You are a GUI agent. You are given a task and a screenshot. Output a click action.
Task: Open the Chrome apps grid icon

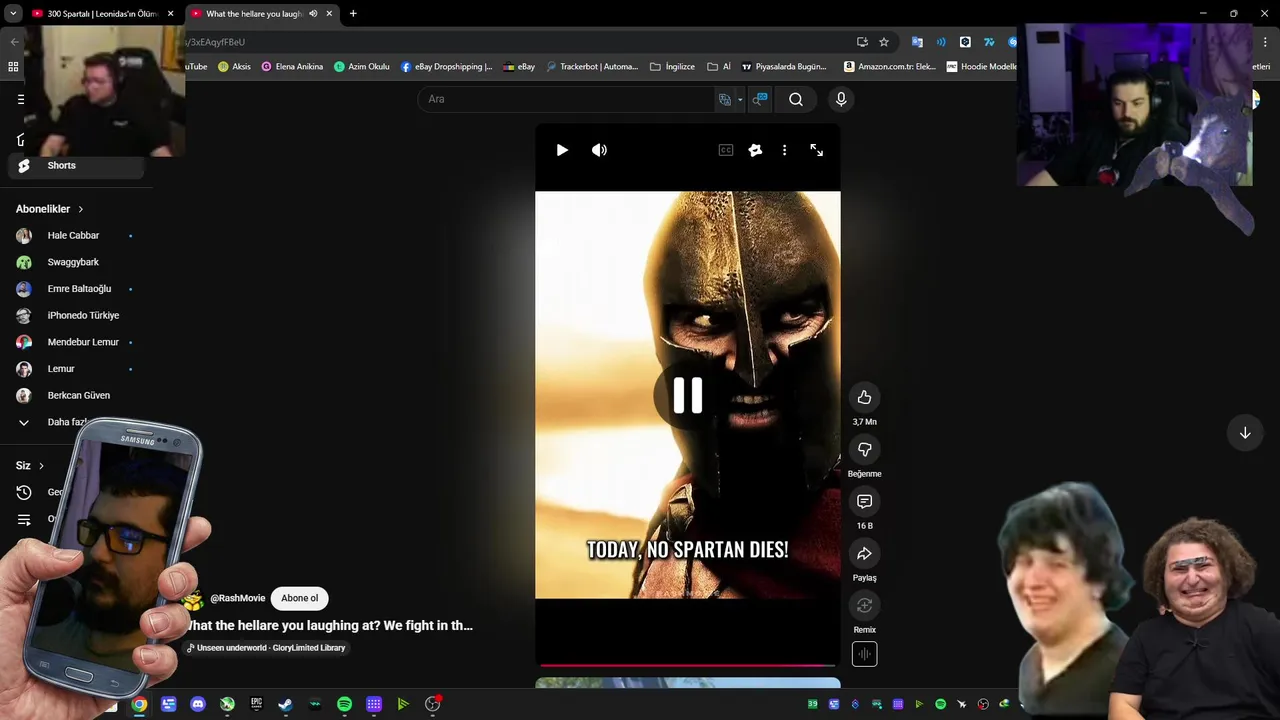click(x=13, y=67)
